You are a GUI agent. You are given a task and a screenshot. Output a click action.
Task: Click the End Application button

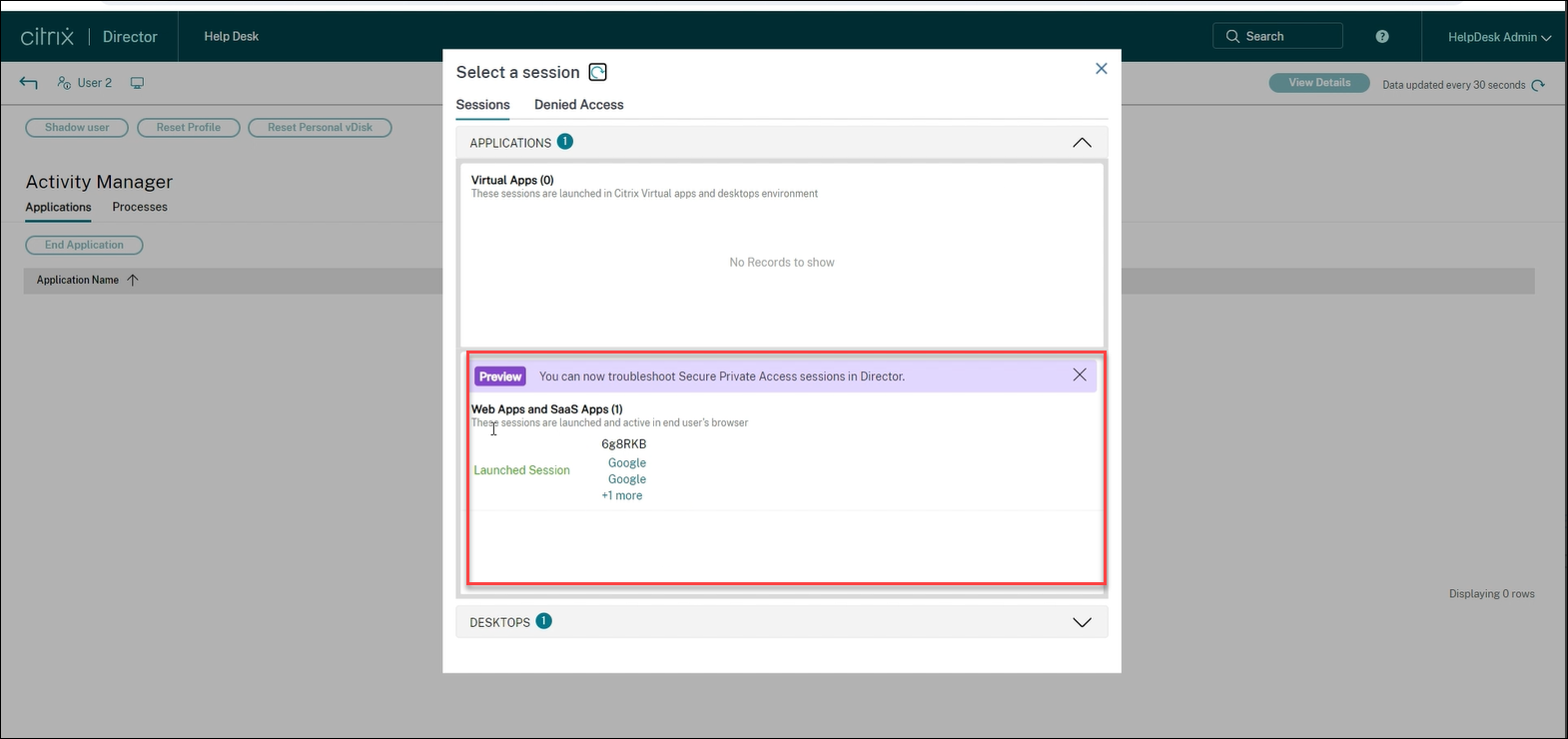click(x=84, y=245)
